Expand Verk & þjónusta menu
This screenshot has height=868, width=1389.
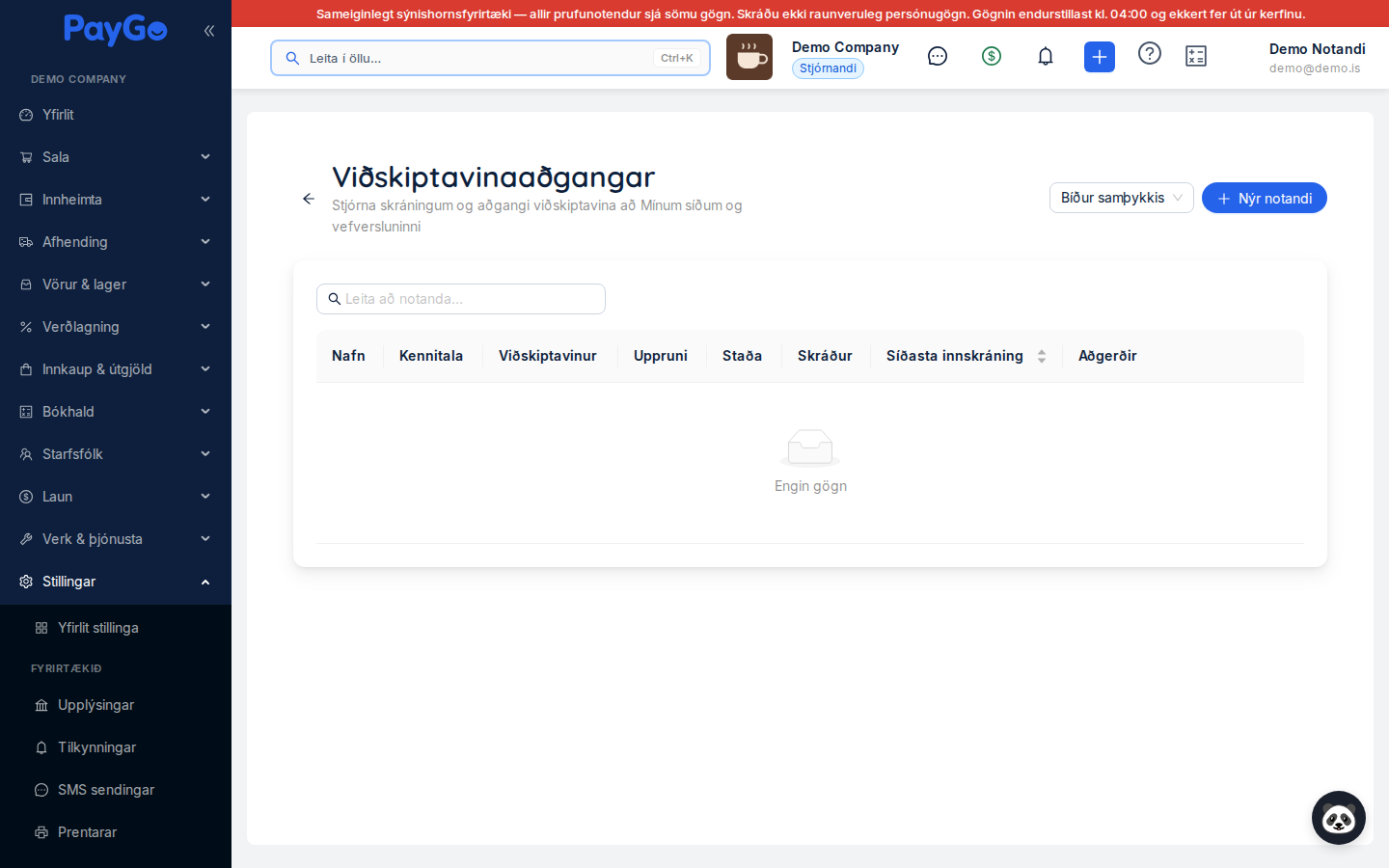coord(116,539)
